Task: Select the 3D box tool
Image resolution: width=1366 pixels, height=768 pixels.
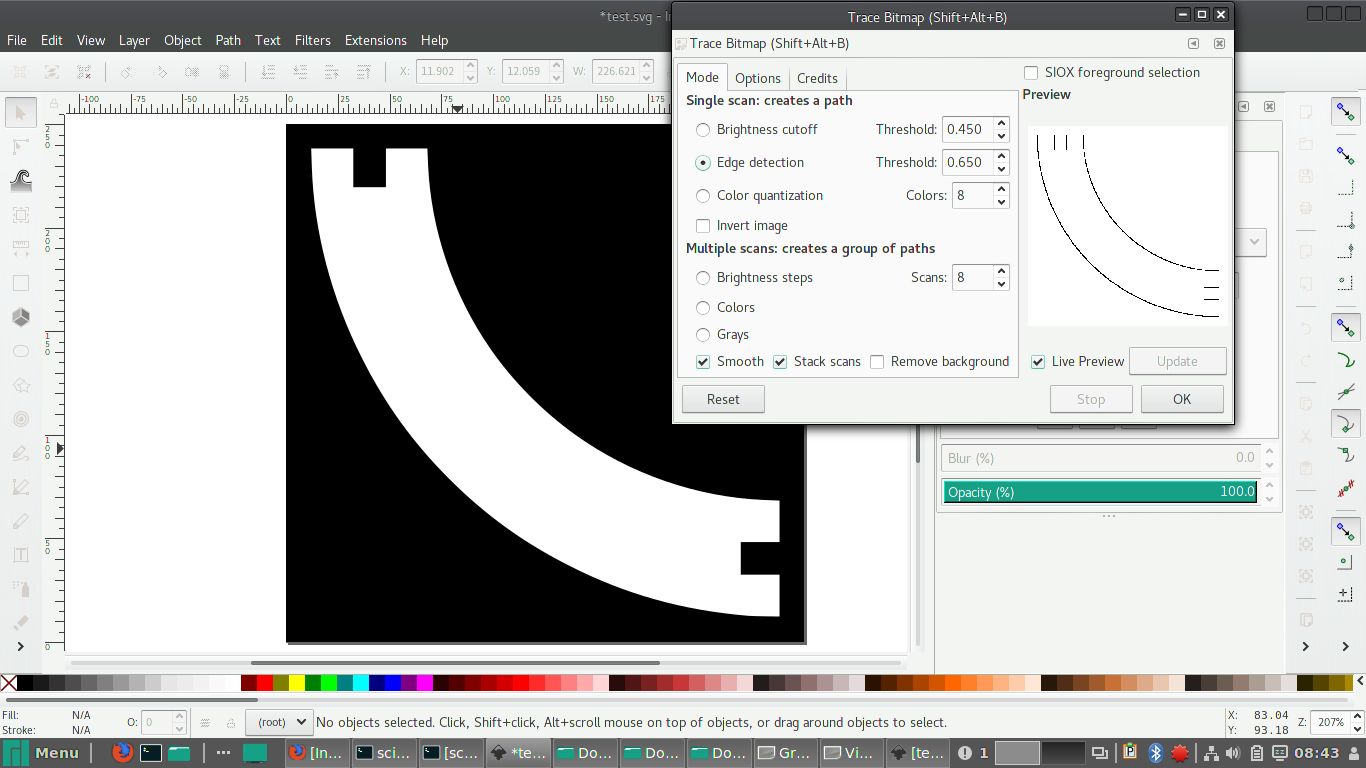Action: coord(20,317)
